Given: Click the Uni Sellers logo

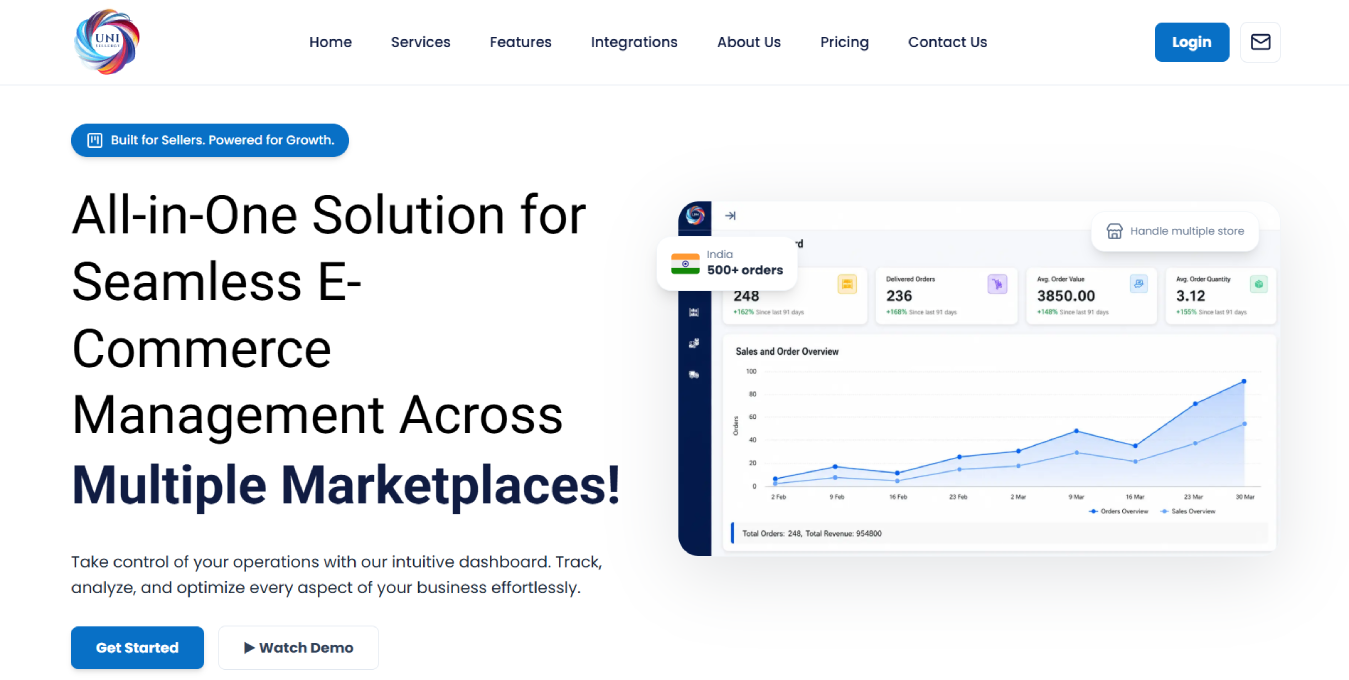Looking at the screenshot, I should pyautogui.click(x=107, y=42).
